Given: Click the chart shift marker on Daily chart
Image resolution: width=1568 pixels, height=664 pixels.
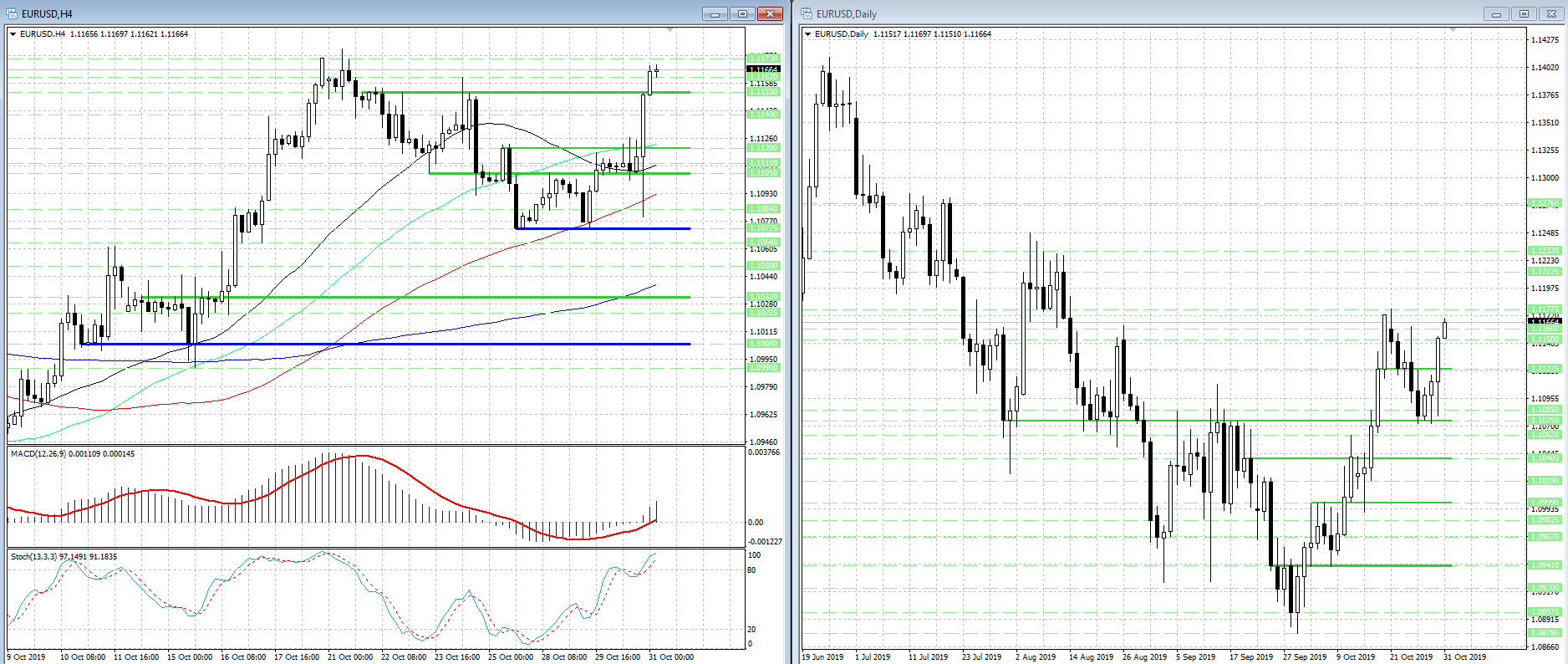Looking at the screenshot, I should coord(1453,30).
